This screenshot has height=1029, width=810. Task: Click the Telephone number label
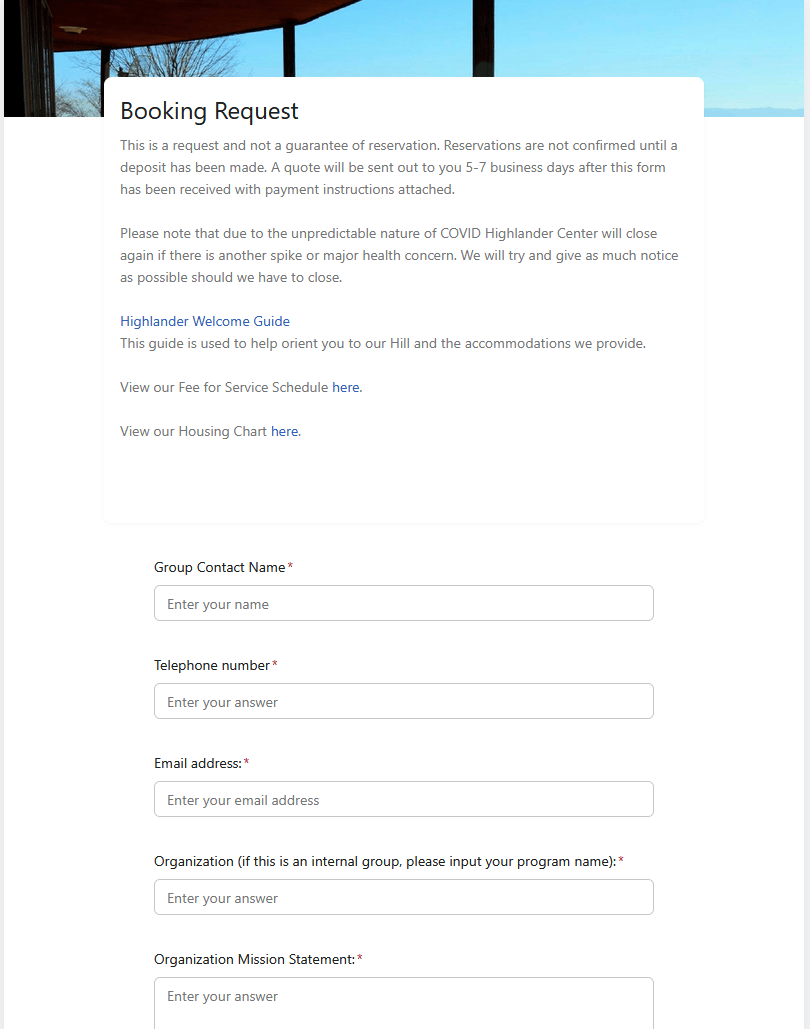click(x=212, y=665)
